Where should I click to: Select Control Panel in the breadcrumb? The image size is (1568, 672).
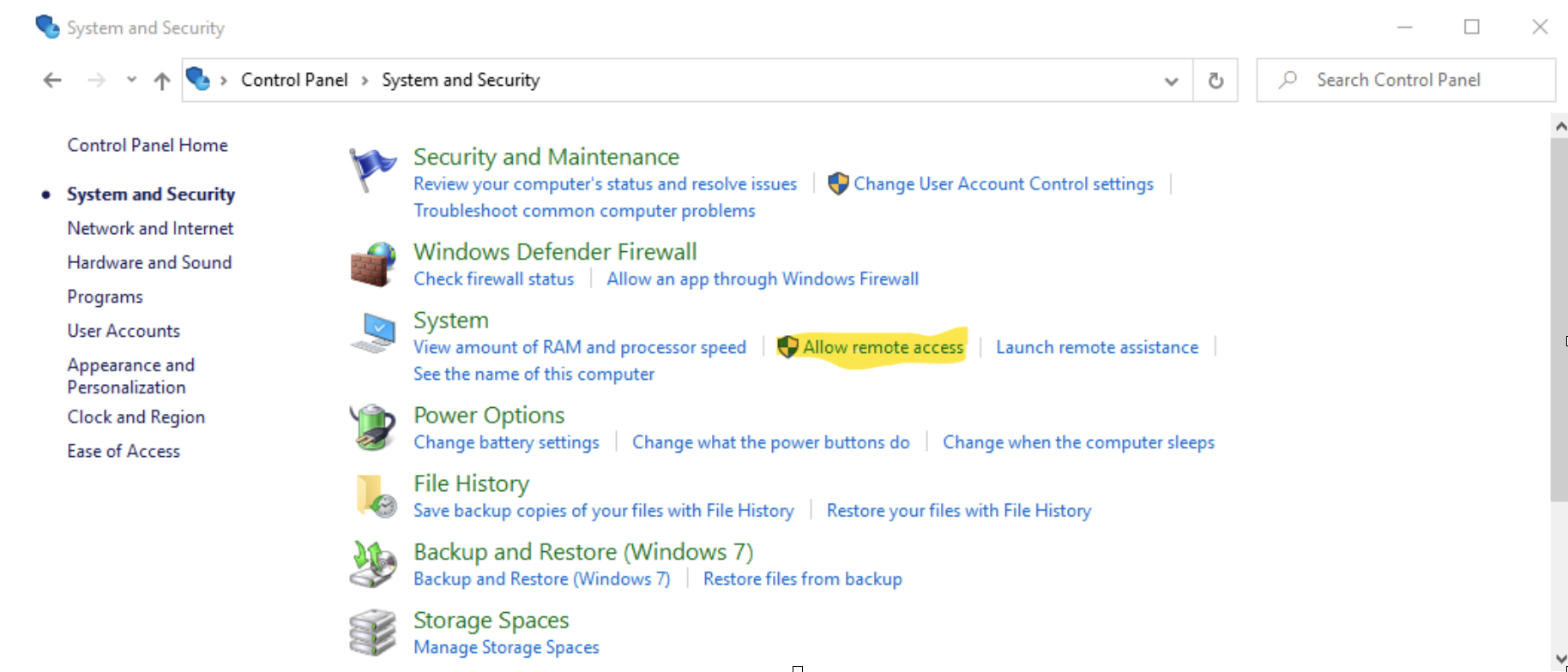point(294,80)
